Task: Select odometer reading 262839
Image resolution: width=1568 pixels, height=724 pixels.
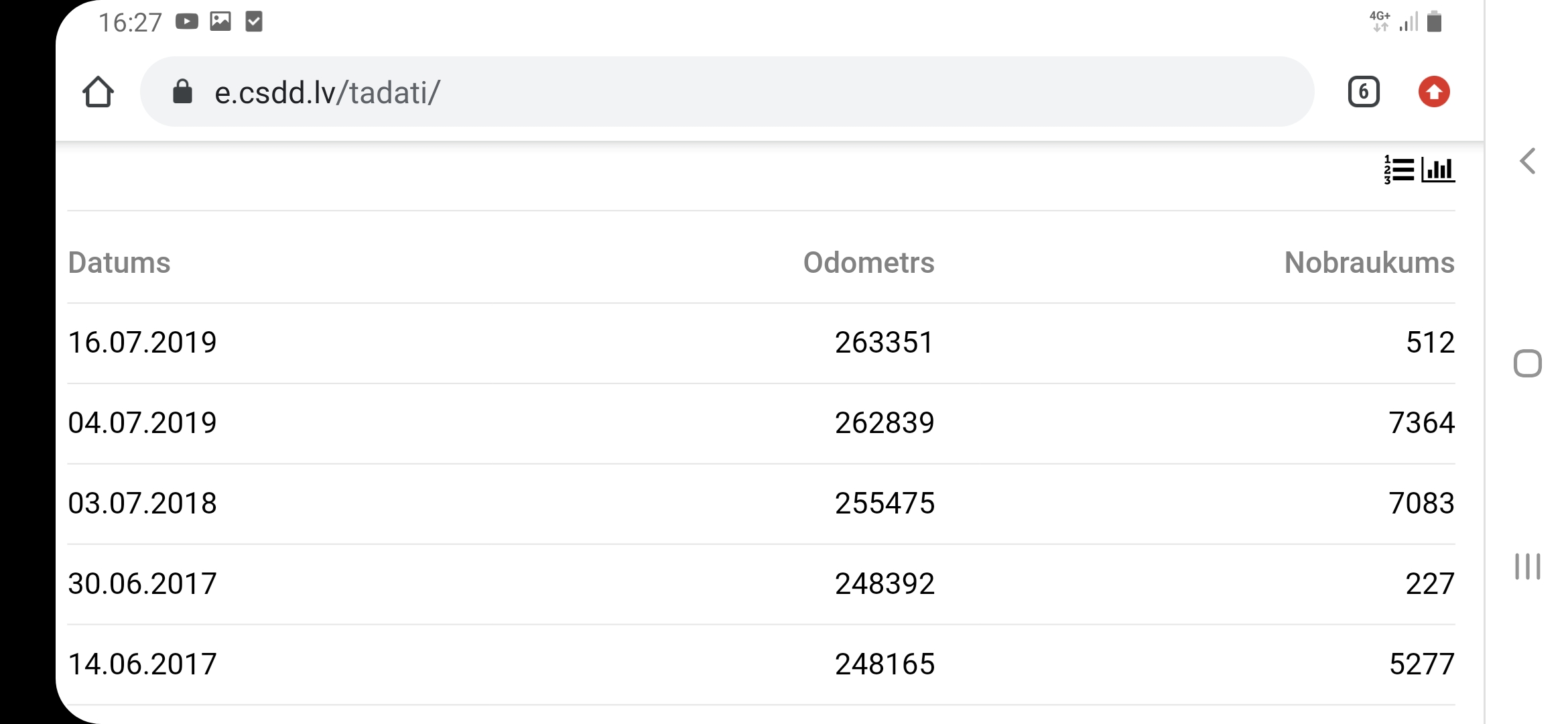Action: coord(884,423)
